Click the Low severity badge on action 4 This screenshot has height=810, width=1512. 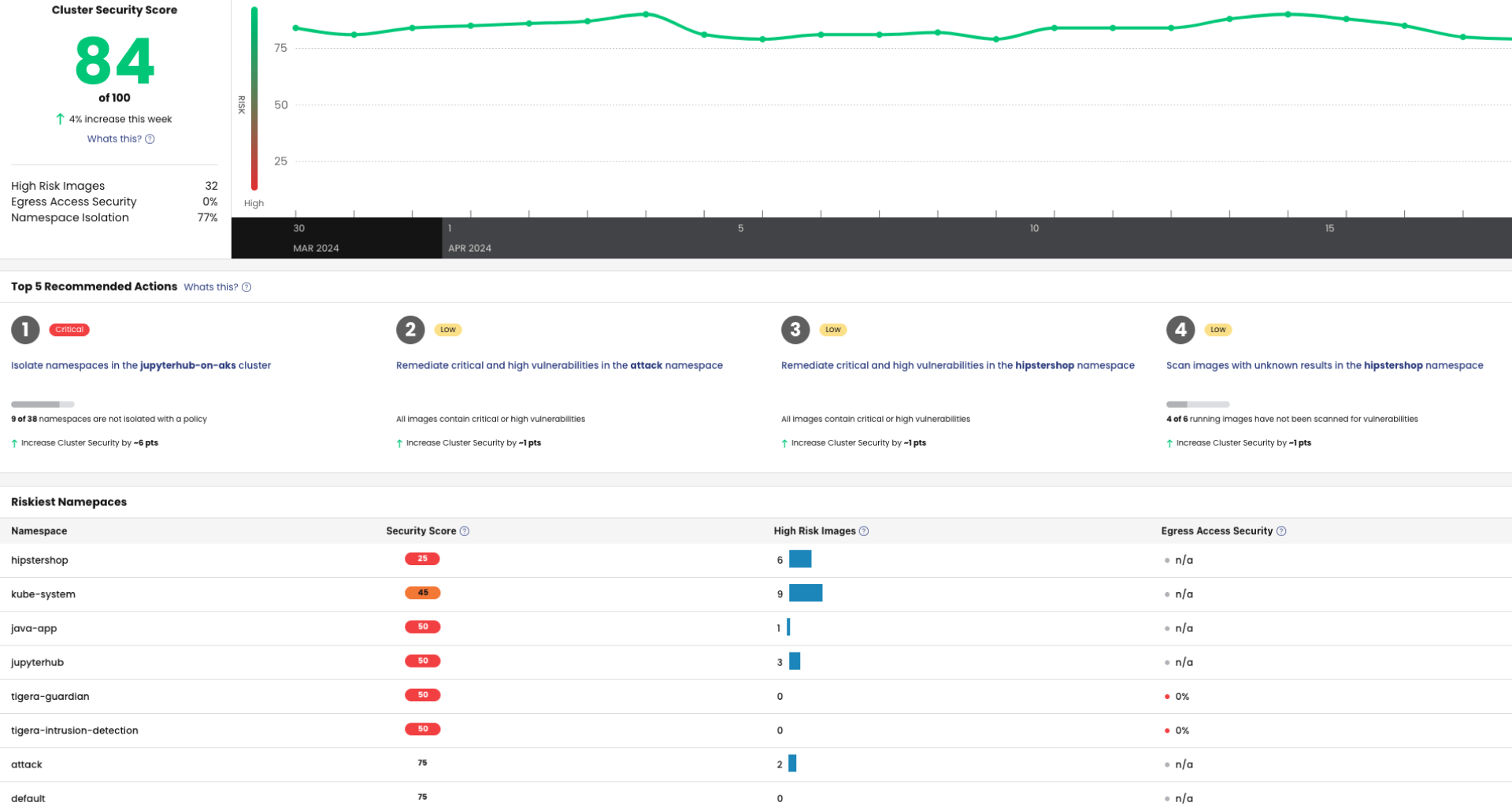click(1217, 329)
